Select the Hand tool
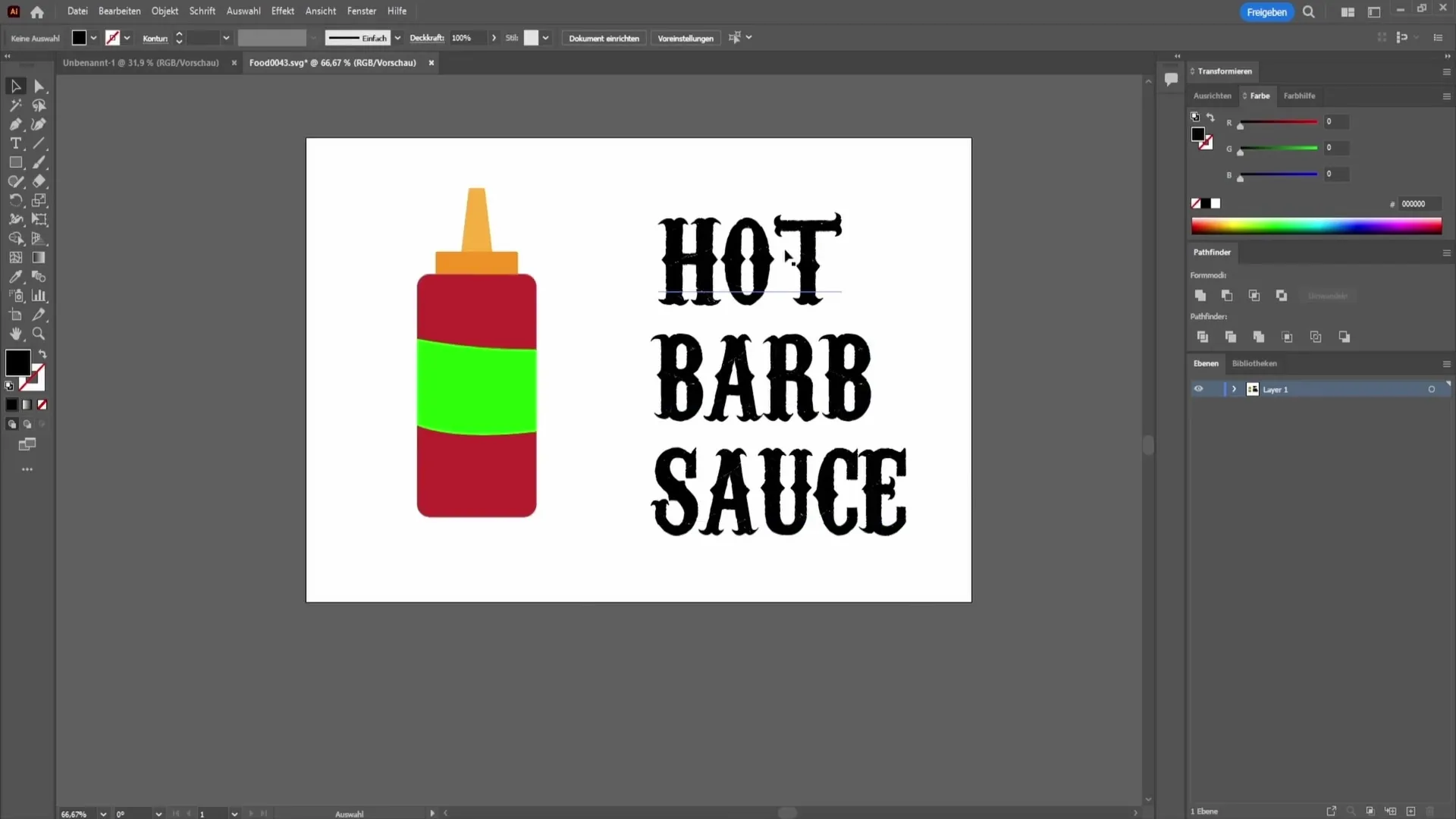Viewport: 1456px width, 819px height. point(15,334)
